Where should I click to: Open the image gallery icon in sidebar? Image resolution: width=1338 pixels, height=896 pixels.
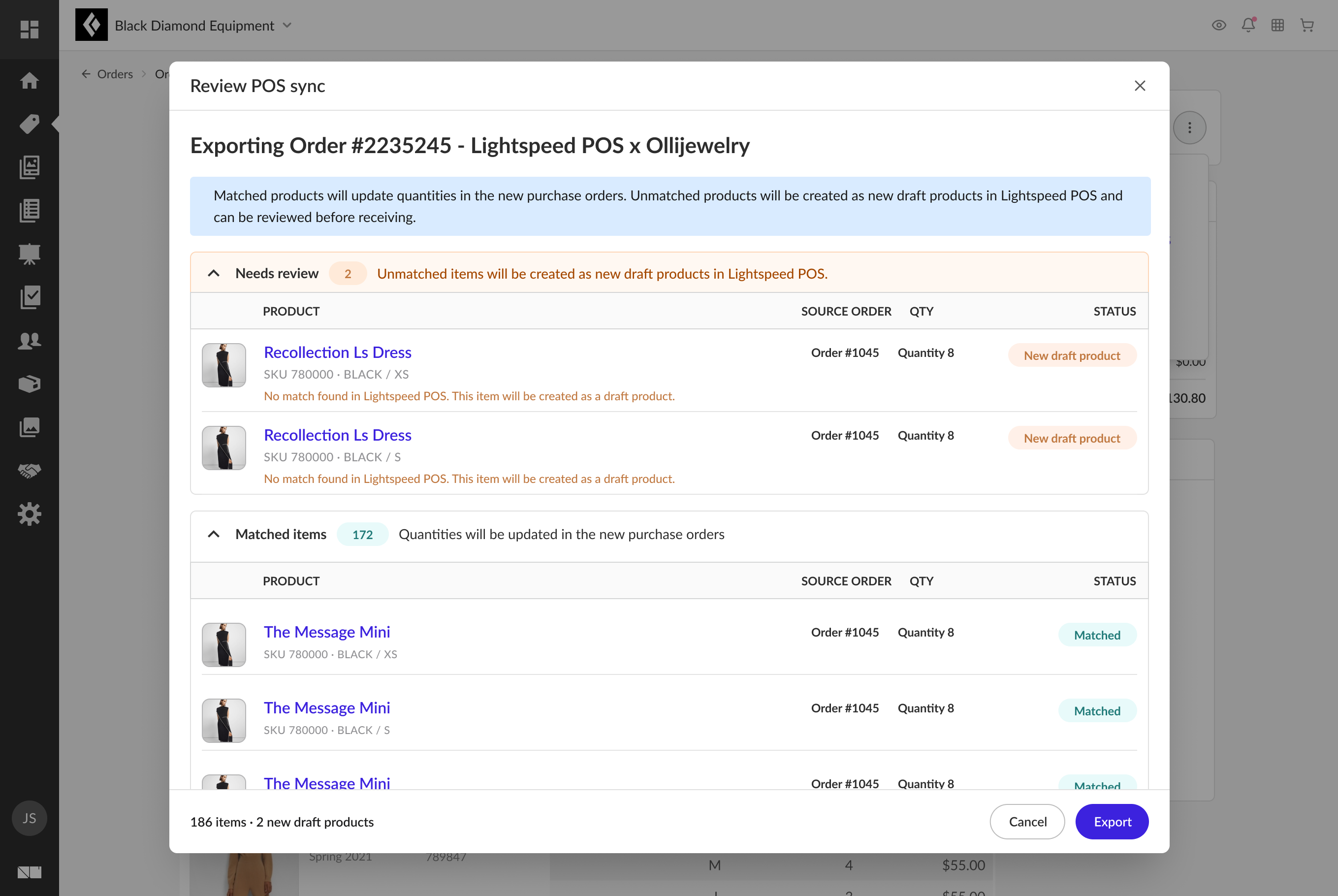click(x=29, y=427)
